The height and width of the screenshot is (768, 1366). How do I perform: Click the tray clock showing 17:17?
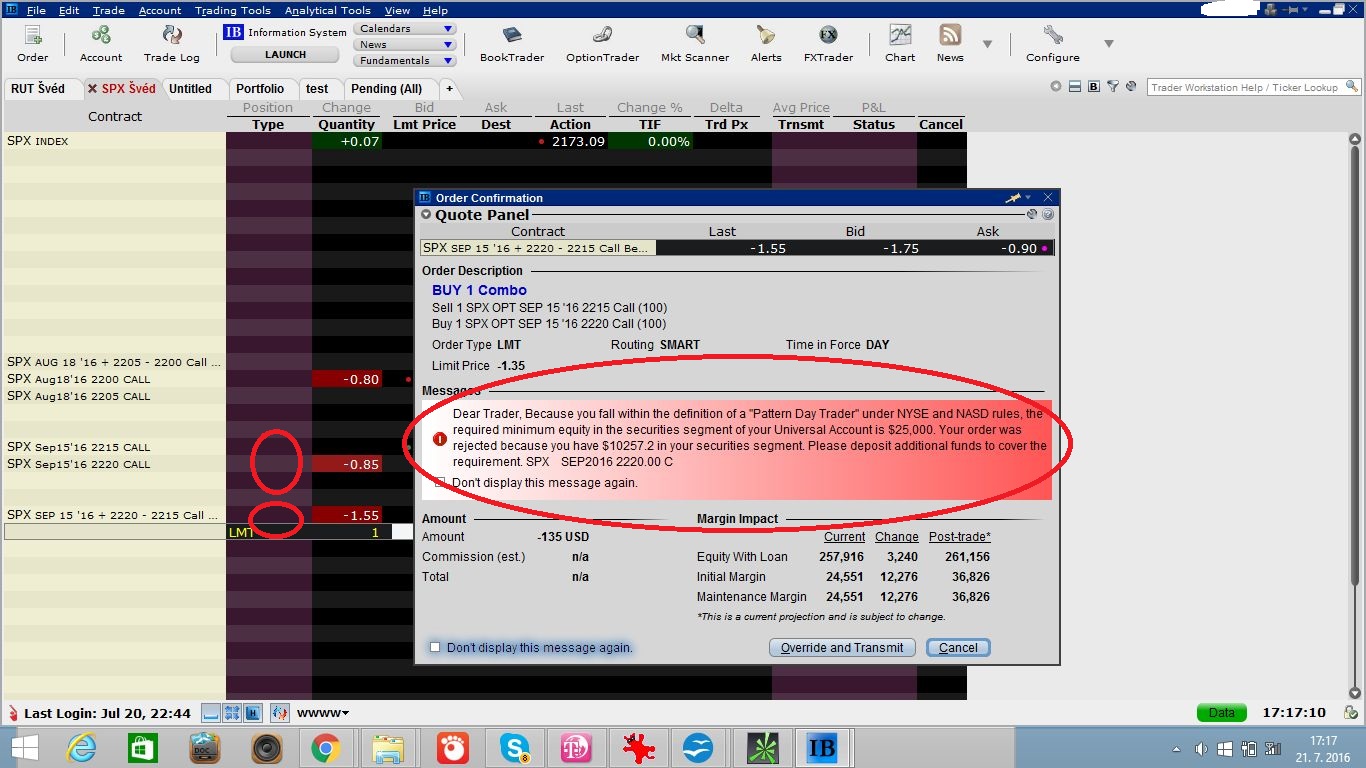(1323, 748)
